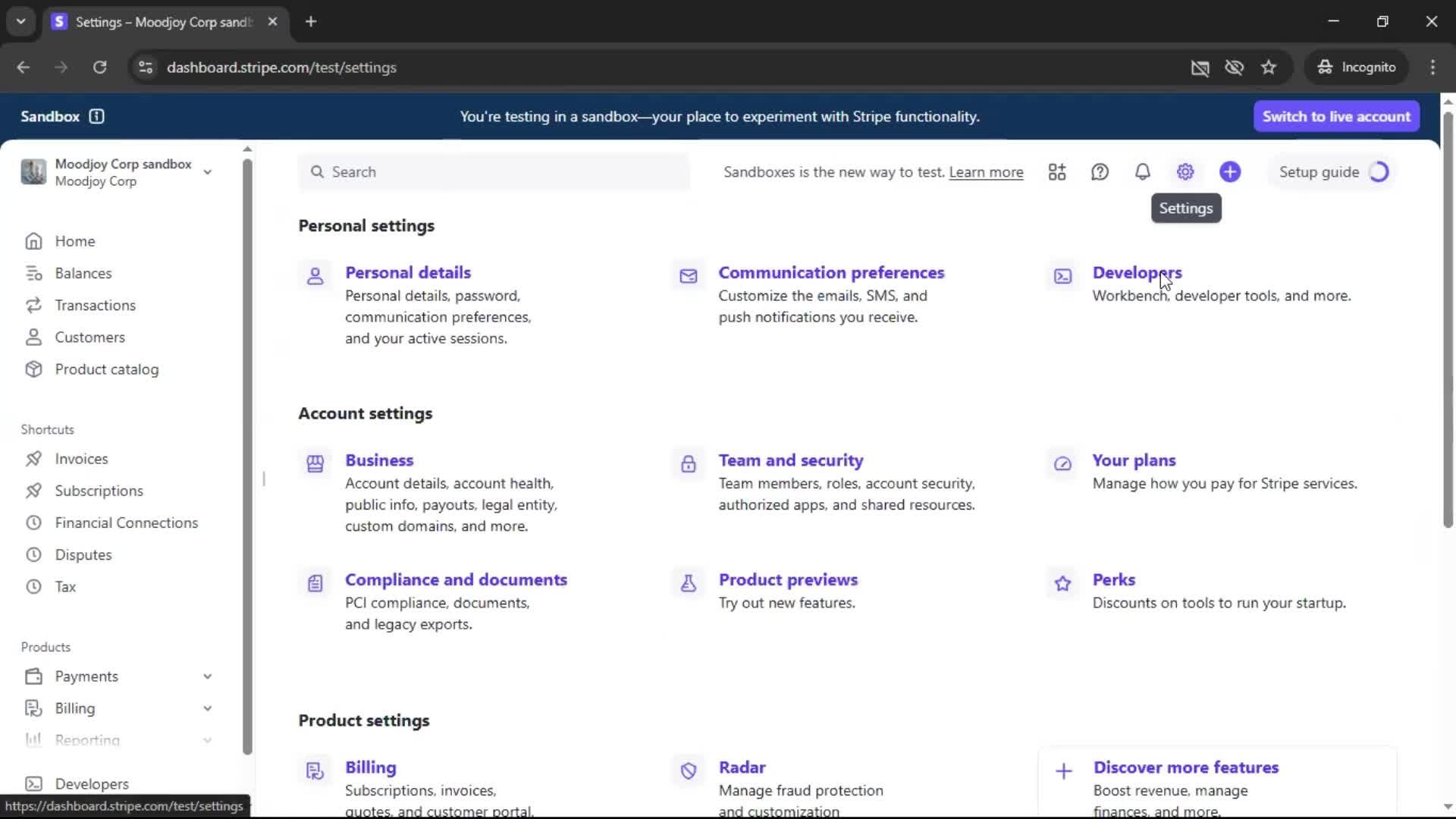
Task: Open the notifications bell icon
Action: [1142, 172]
